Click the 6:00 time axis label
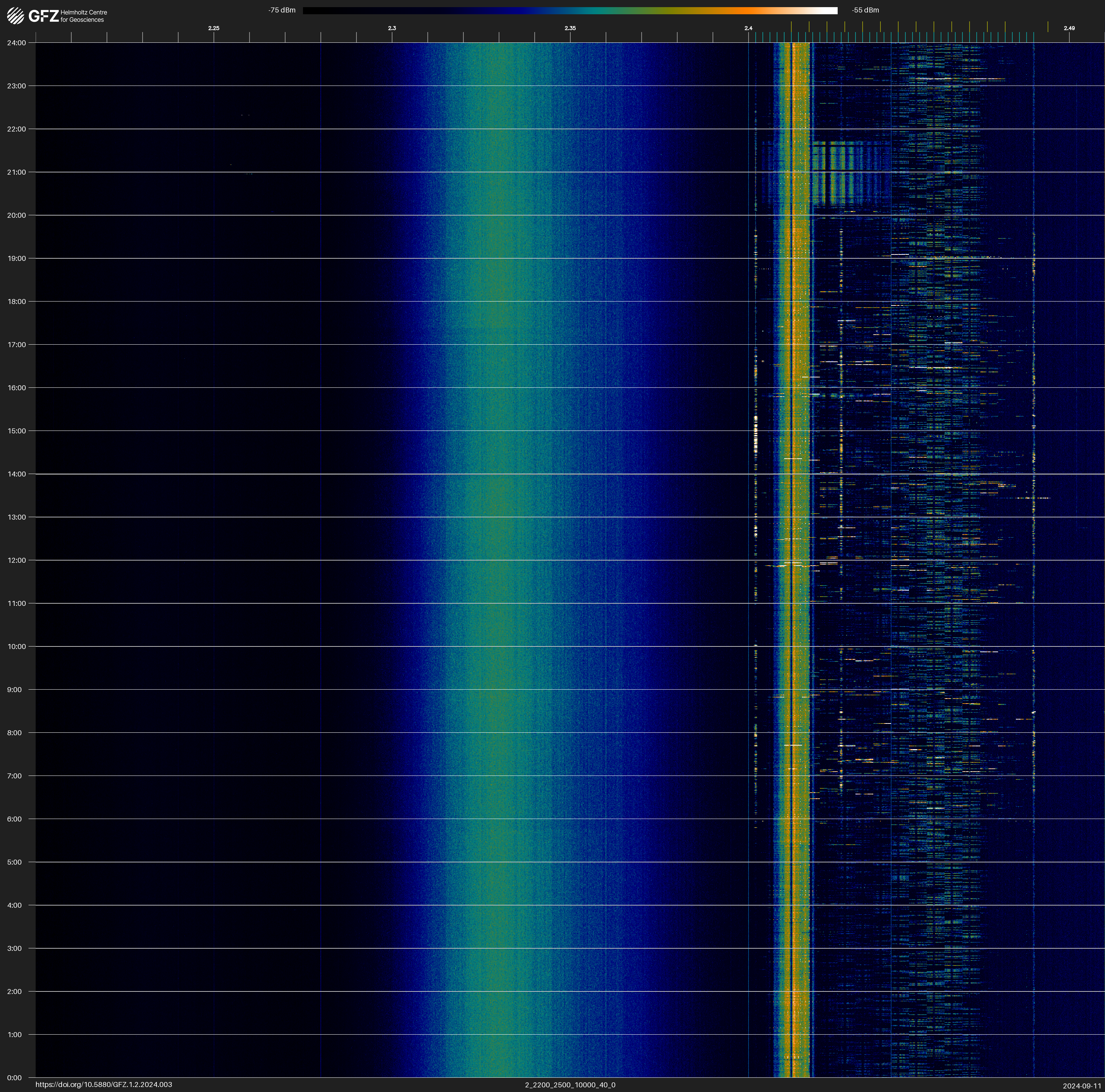 (14, 819)
